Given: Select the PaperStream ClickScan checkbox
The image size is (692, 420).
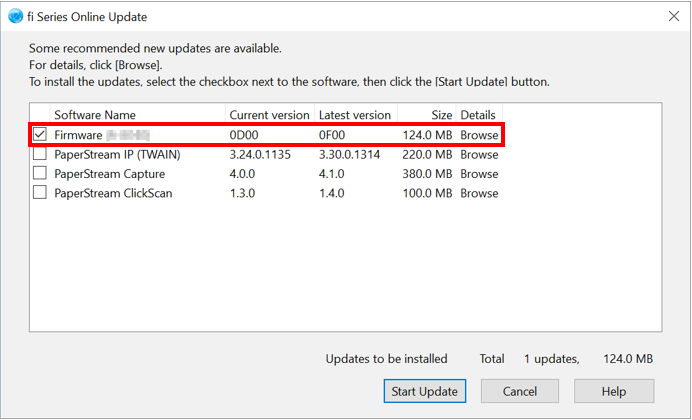Looking at the screenshot, I should pyautogui.click(x=40, y=192).
